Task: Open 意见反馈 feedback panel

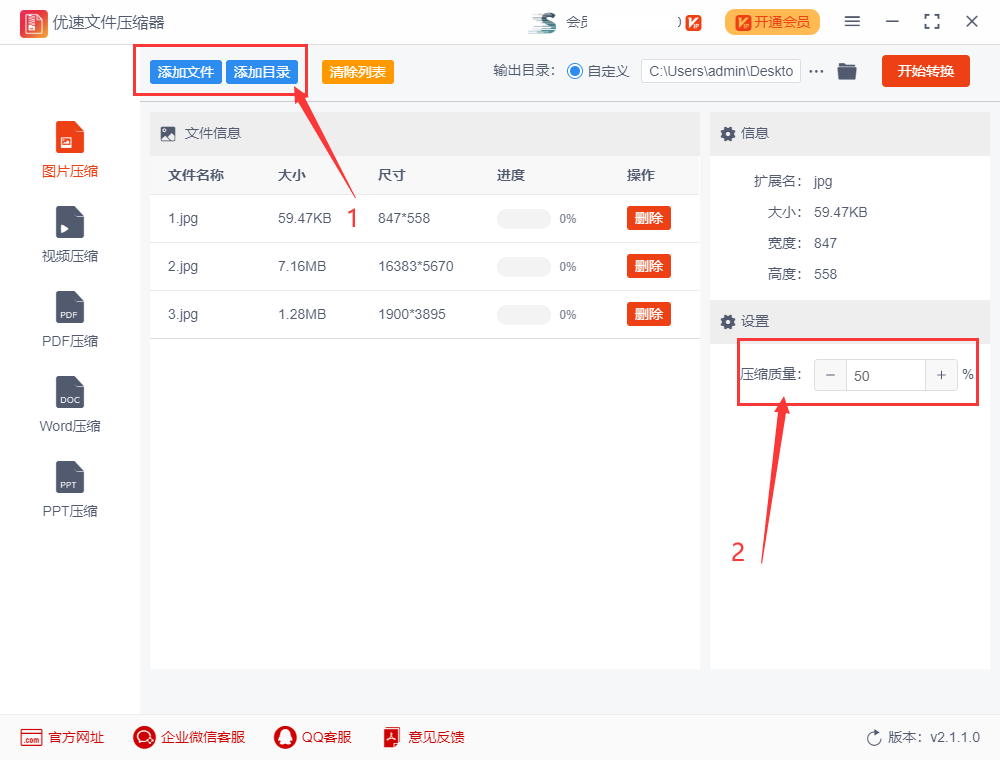Action: tap(423, 737)
